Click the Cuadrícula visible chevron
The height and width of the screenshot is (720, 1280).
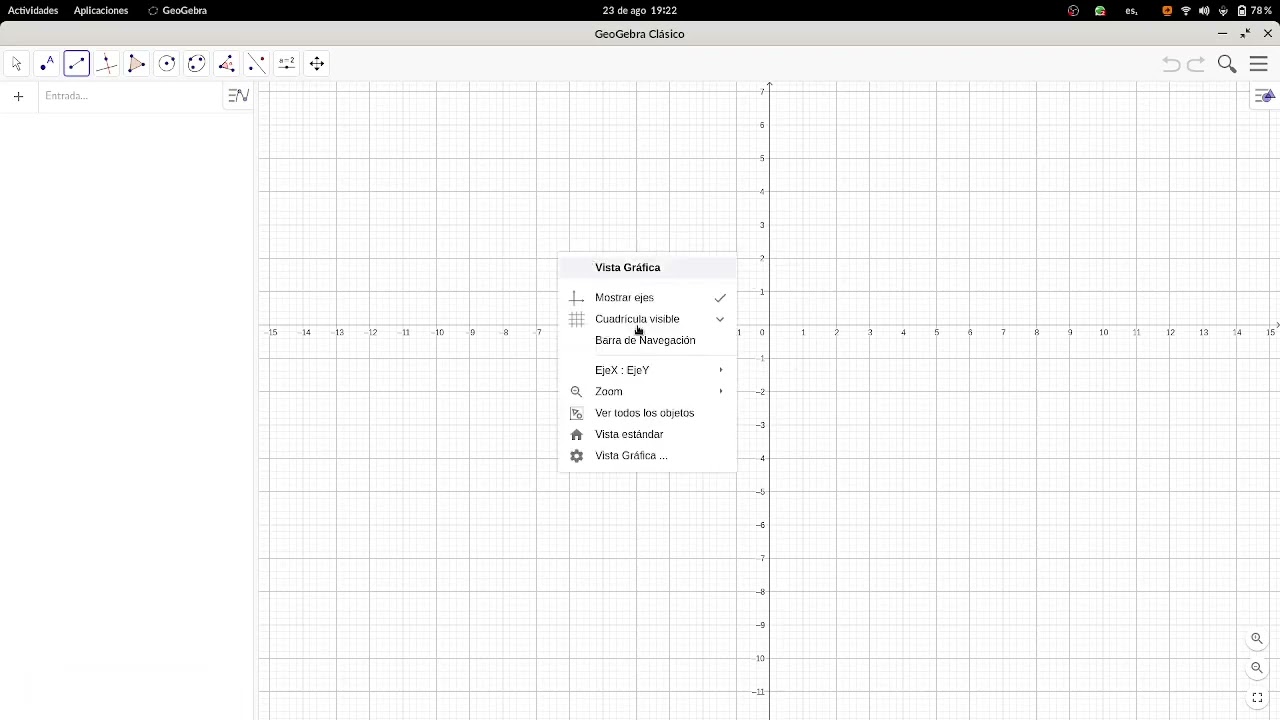pyautogui.click(x=720, y=320)
